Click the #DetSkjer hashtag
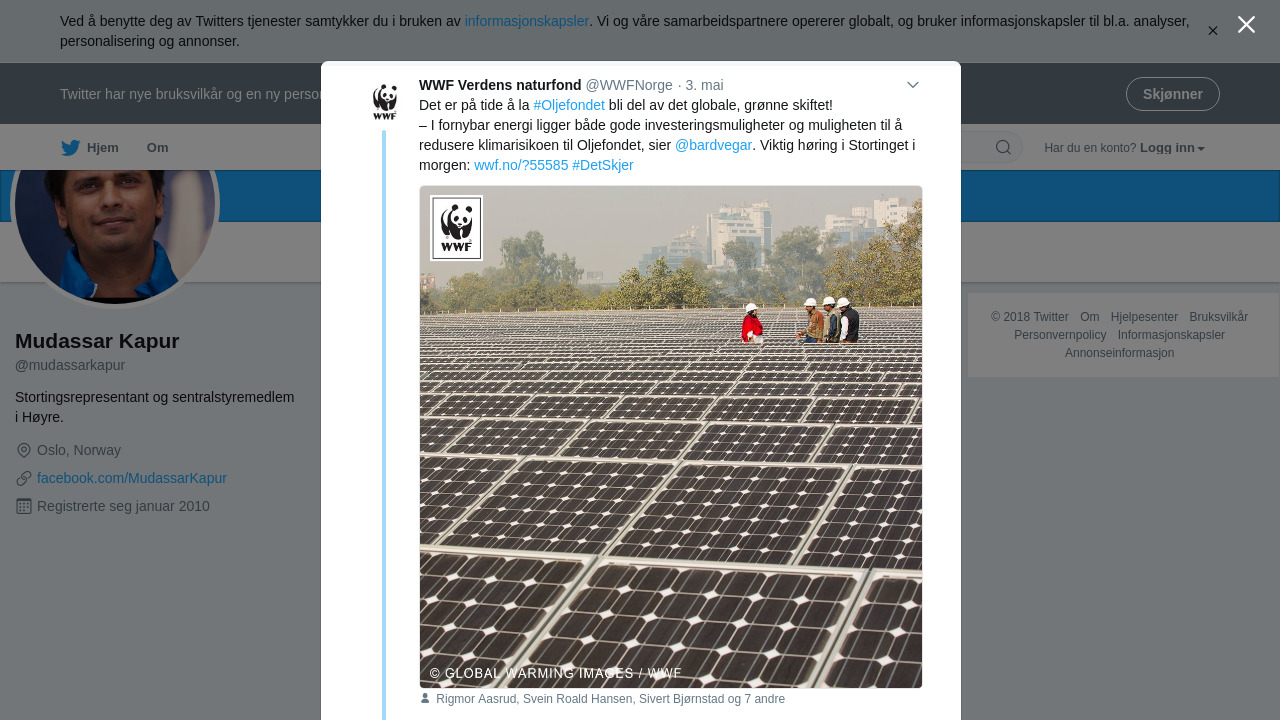The width and height of the screenshot is (1280, 720). coord(603,165)
